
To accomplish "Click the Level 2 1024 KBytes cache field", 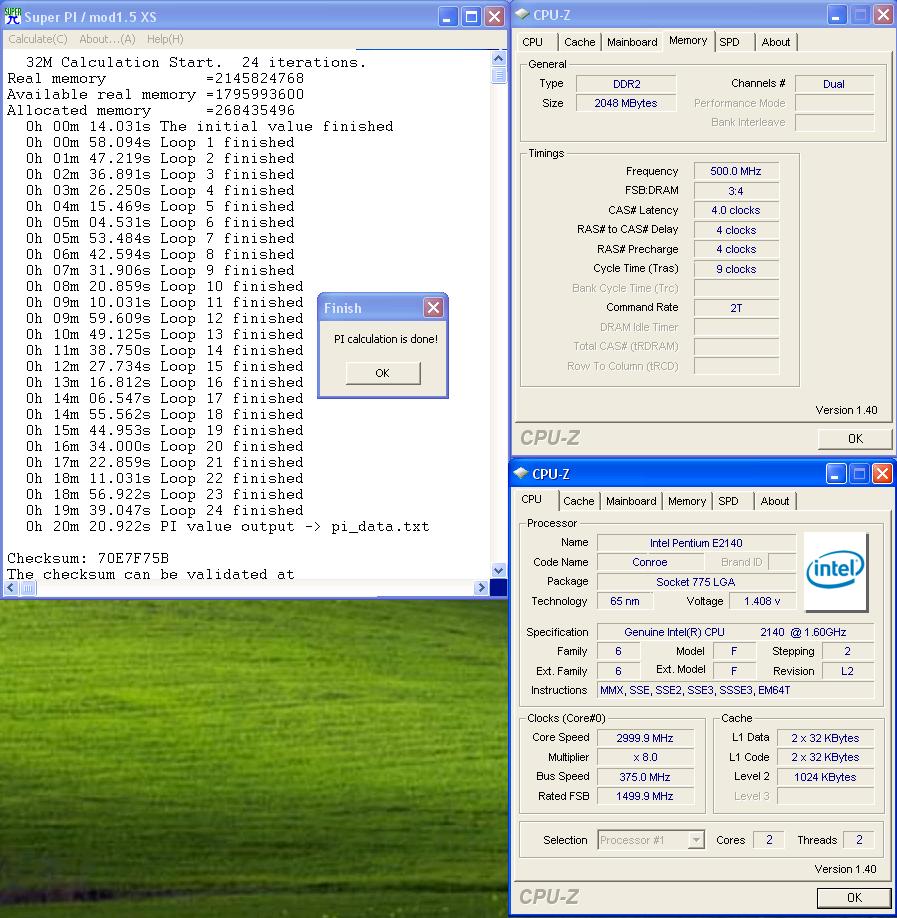I will point(825,777).
